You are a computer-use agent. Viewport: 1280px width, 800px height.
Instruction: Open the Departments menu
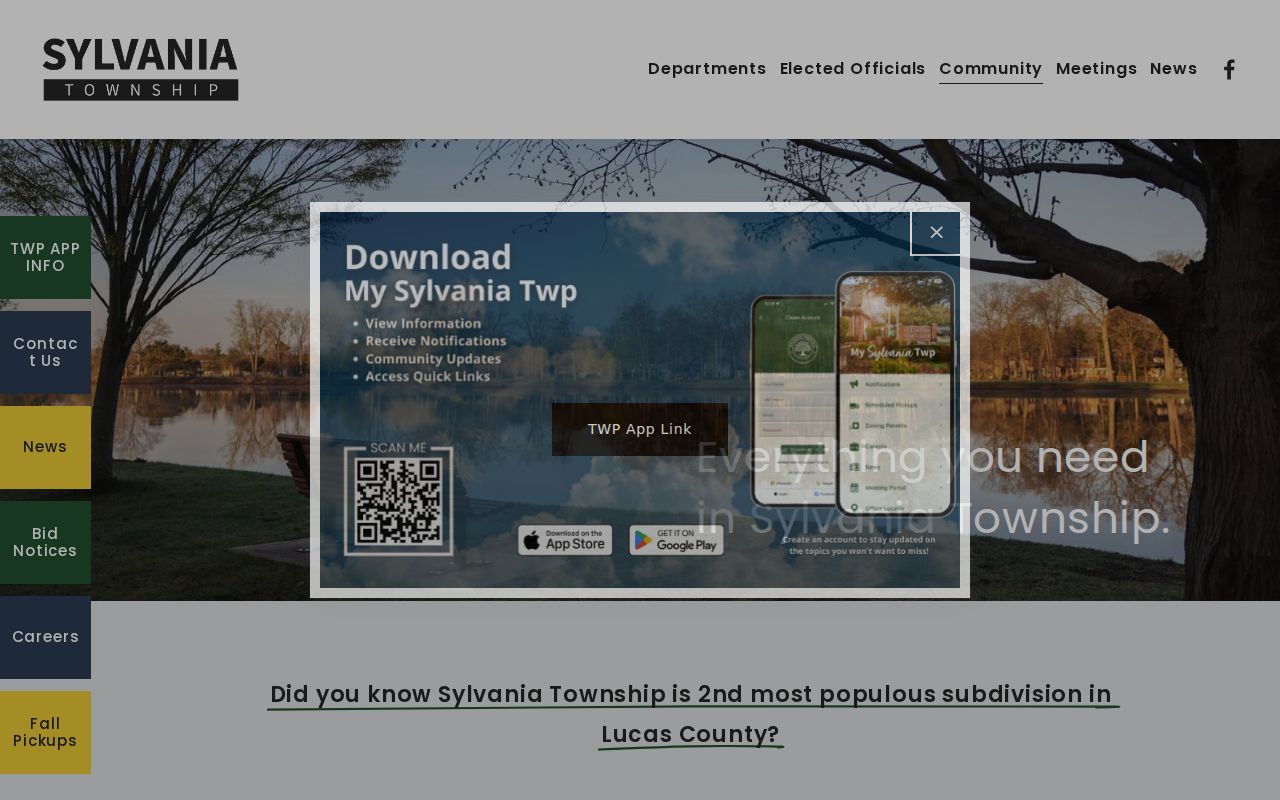(x=707, y=69)
